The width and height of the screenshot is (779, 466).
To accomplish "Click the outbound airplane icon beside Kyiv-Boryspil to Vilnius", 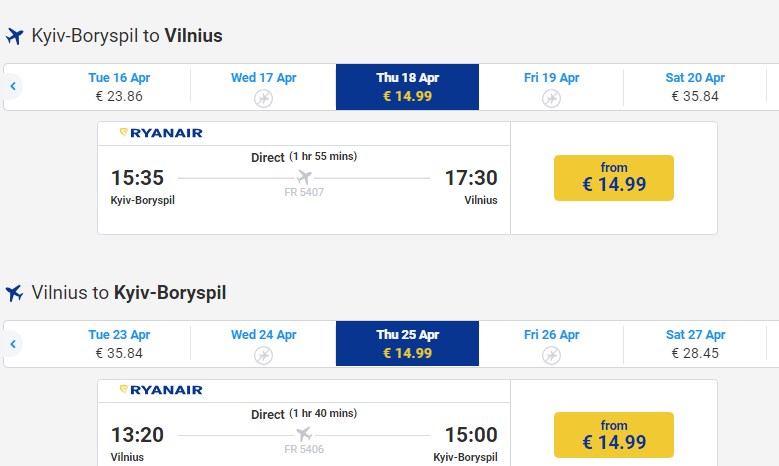I will click(x=14, y=37).
